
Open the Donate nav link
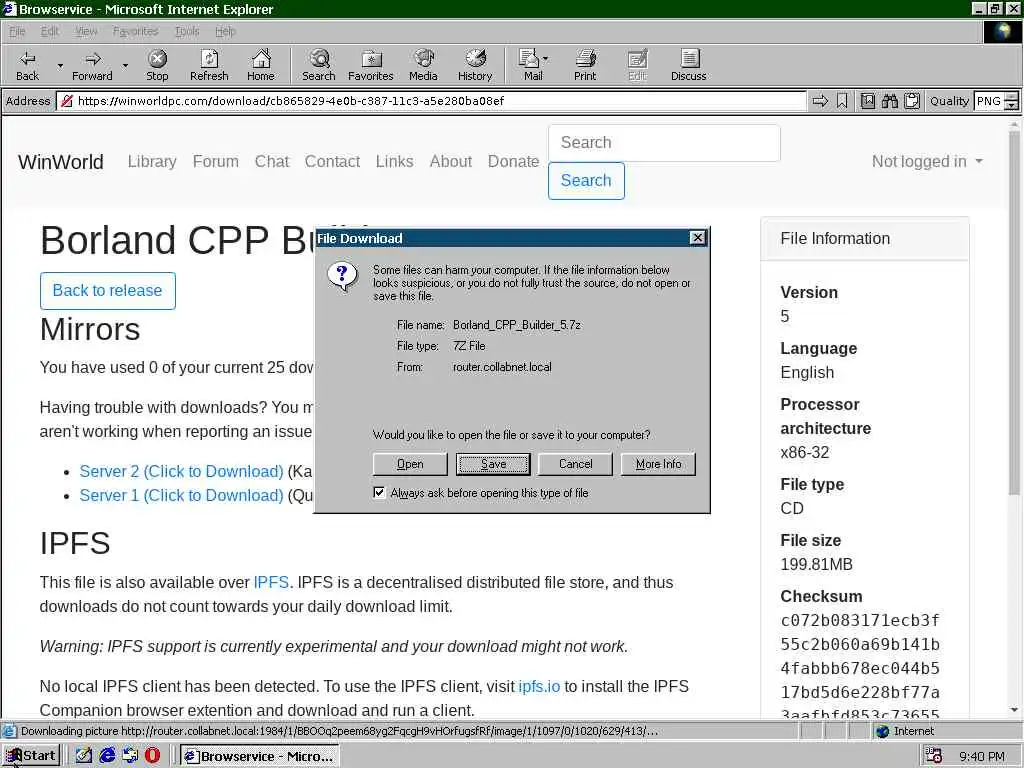(x=513, y=161)
